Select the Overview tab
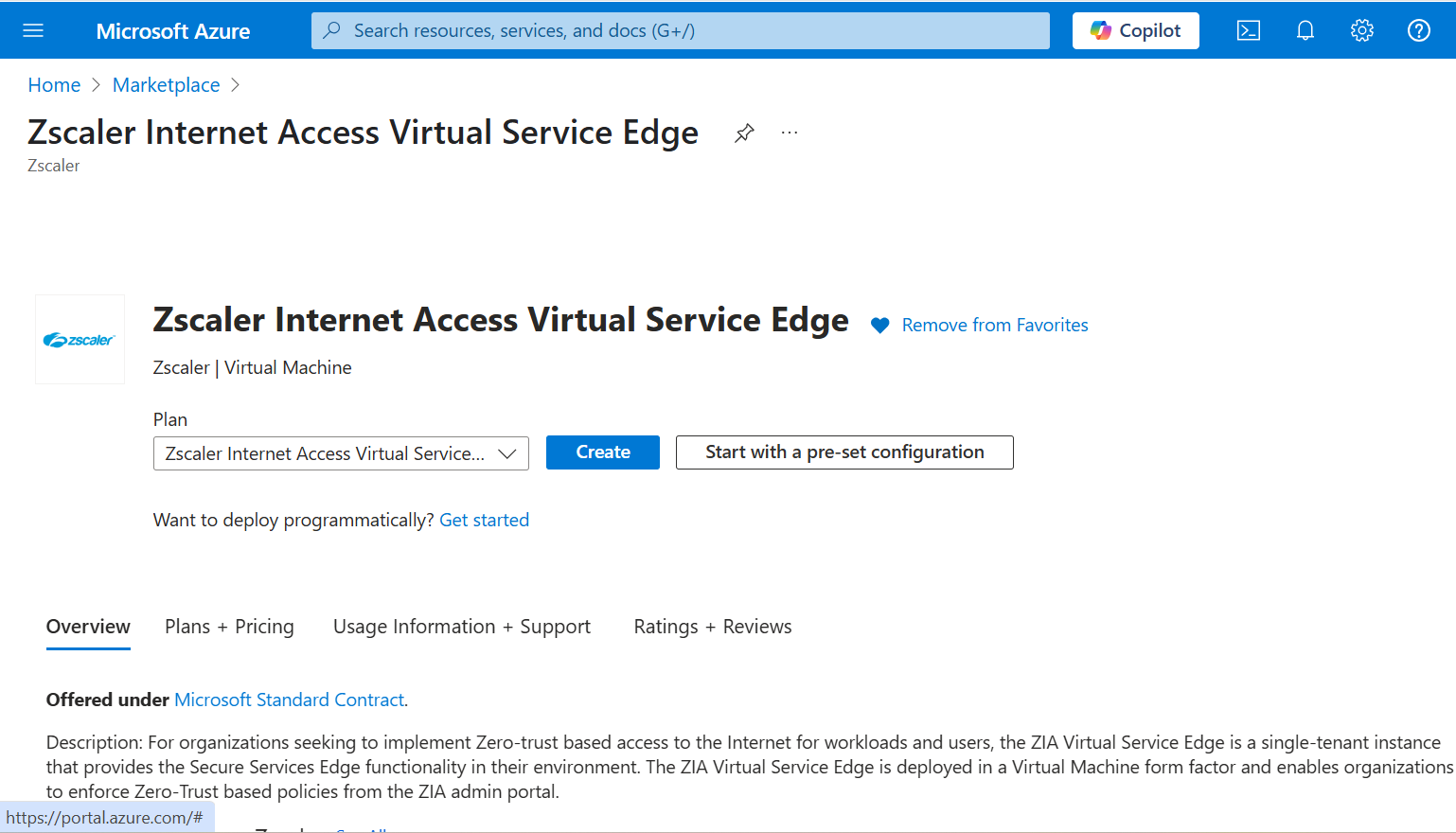1456x833 pixels. point(88,627)
